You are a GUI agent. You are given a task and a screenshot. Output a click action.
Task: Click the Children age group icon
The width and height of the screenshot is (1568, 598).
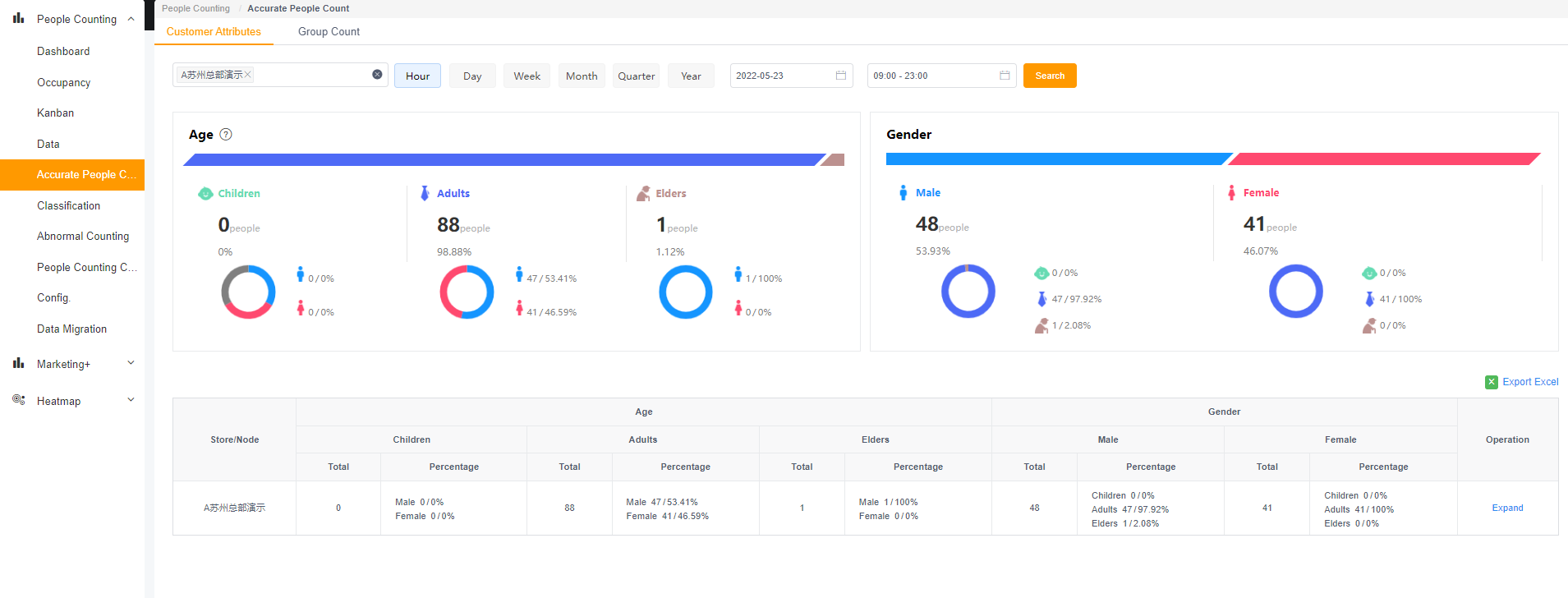pyautogui.click(x=205, y=194)
